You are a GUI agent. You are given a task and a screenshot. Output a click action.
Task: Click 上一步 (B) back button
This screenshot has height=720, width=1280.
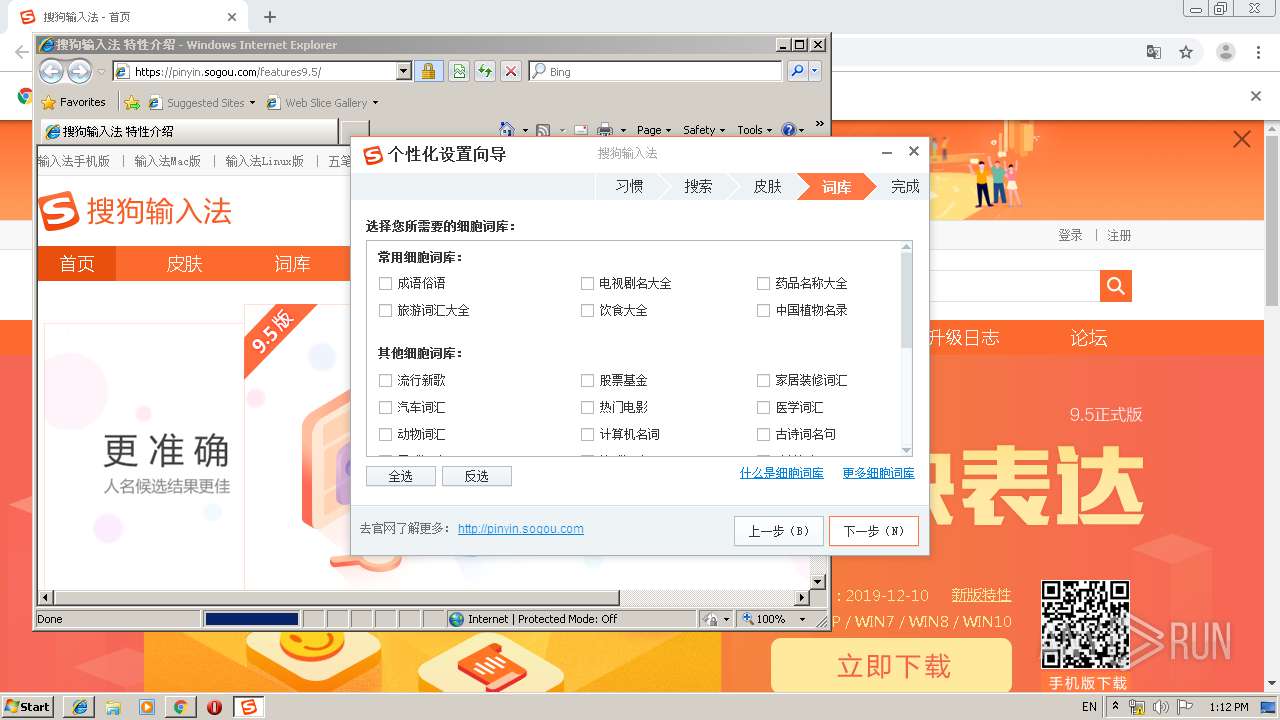click(778, 531)
